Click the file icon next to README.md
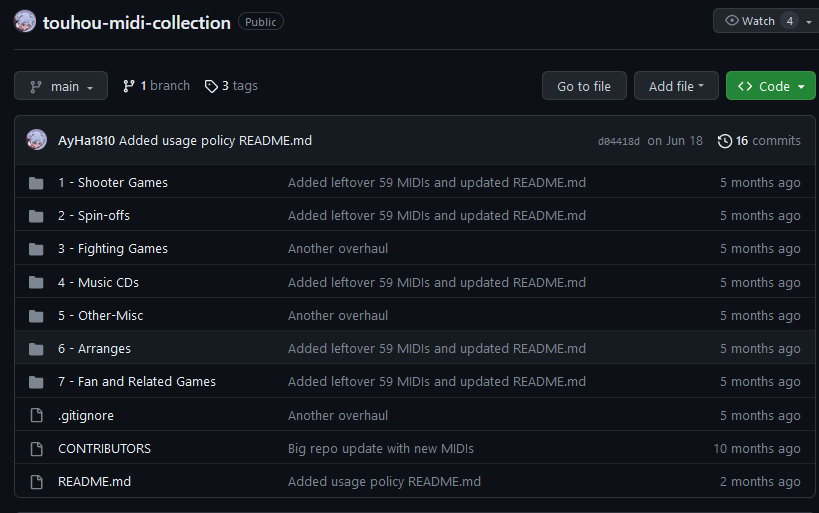The image size is (819, 513). (x=37, y=482)
